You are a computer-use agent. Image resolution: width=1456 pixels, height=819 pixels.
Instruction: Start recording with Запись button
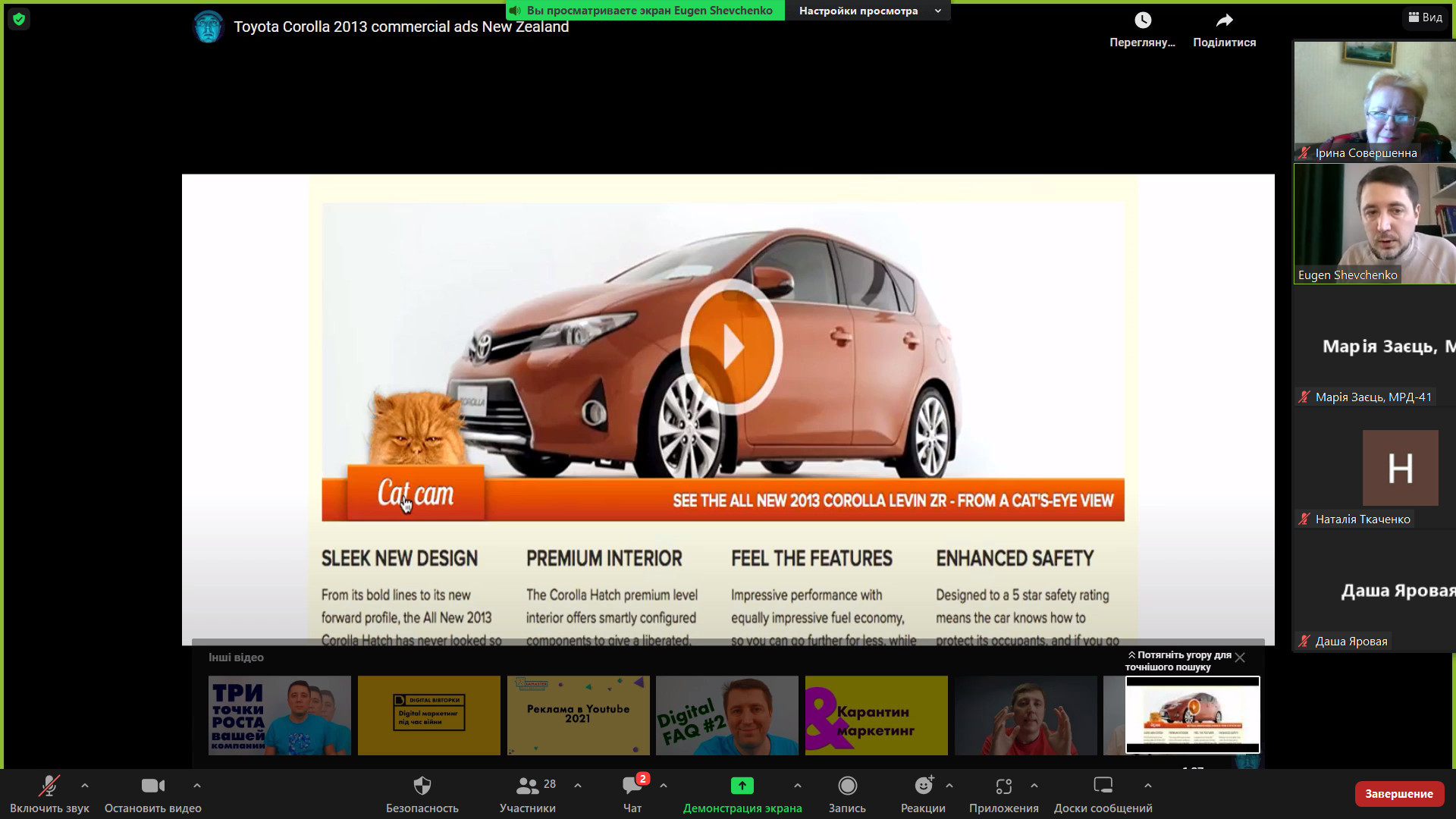847,793
